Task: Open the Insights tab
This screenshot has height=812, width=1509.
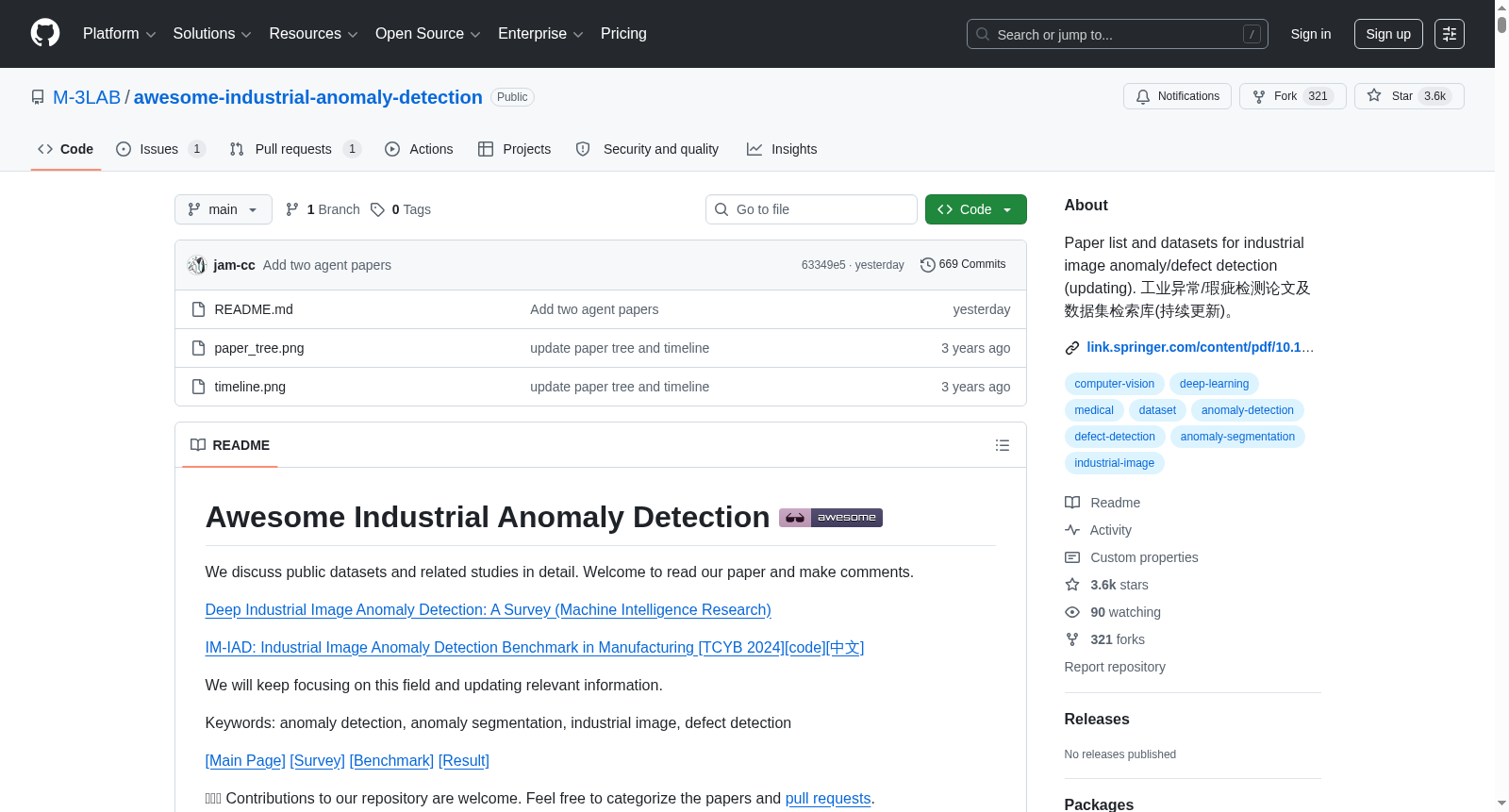Action: (782, 149)
